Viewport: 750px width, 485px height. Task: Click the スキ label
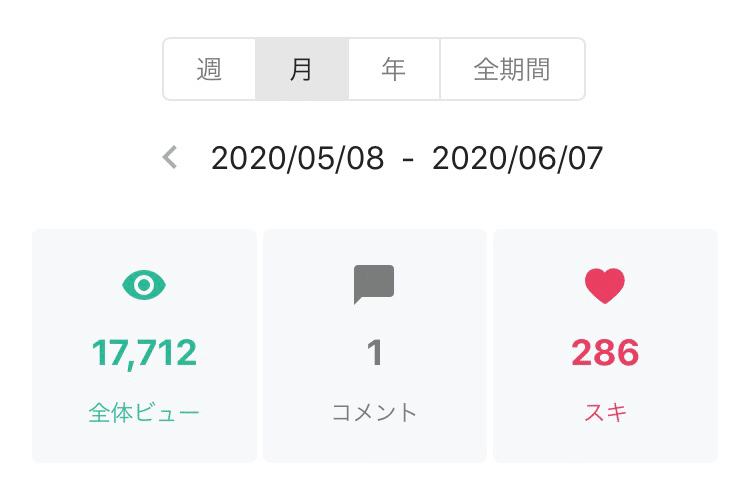click(605, 412)
